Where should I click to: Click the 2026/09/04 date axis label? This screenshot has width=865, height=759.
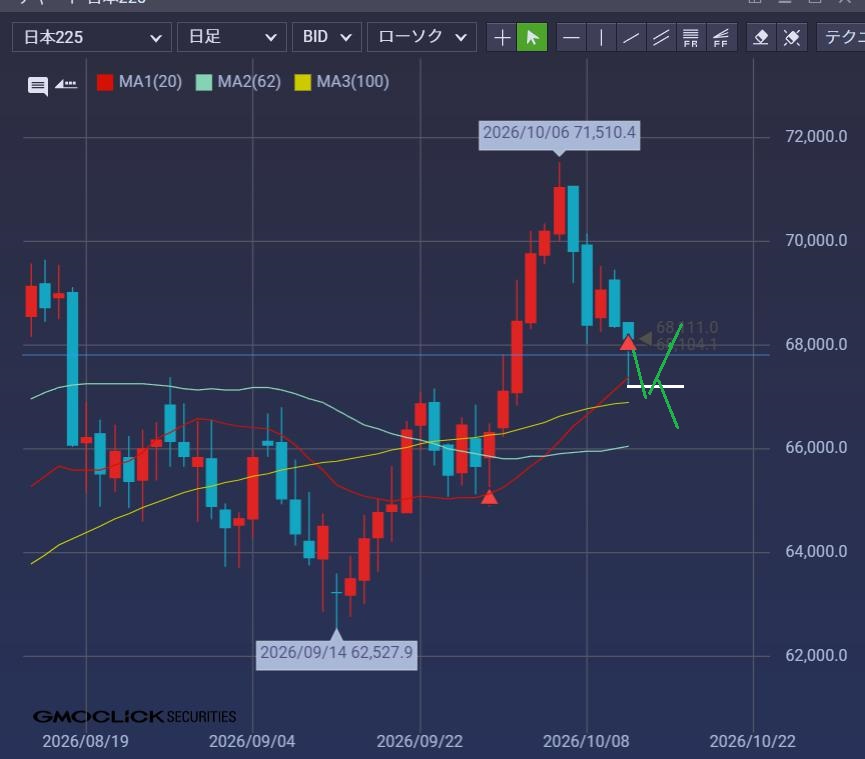coord(252,741)
